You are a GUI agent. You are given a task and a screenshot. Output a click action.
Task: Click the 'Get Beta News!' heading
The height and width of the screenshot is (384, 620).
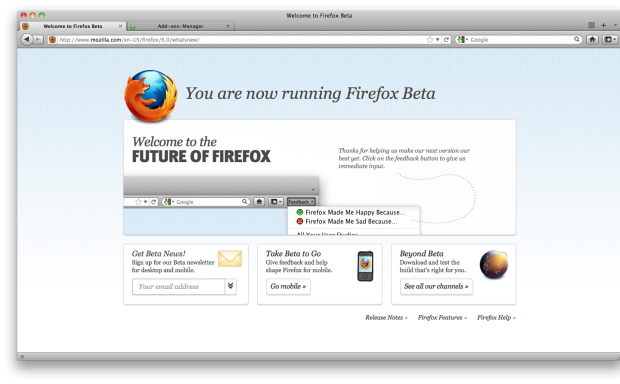[x=159, y=253]
